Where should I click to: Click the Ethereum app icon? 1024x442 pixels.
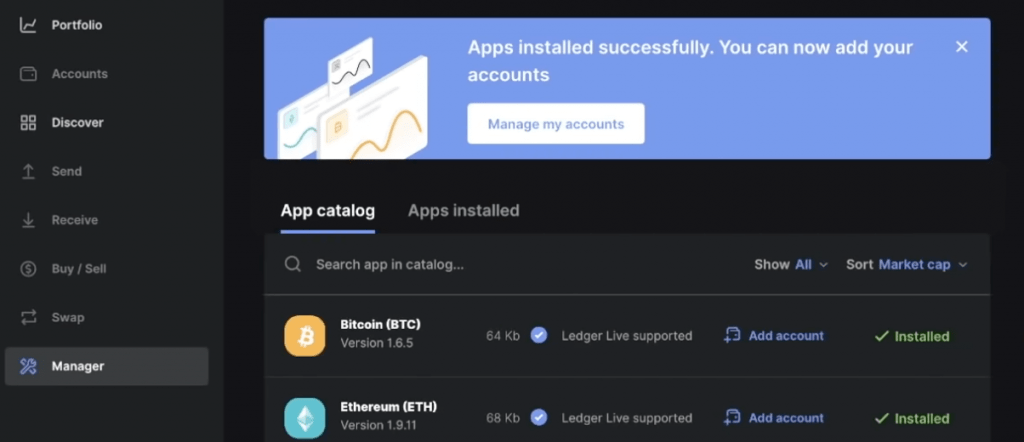point(305,418)
